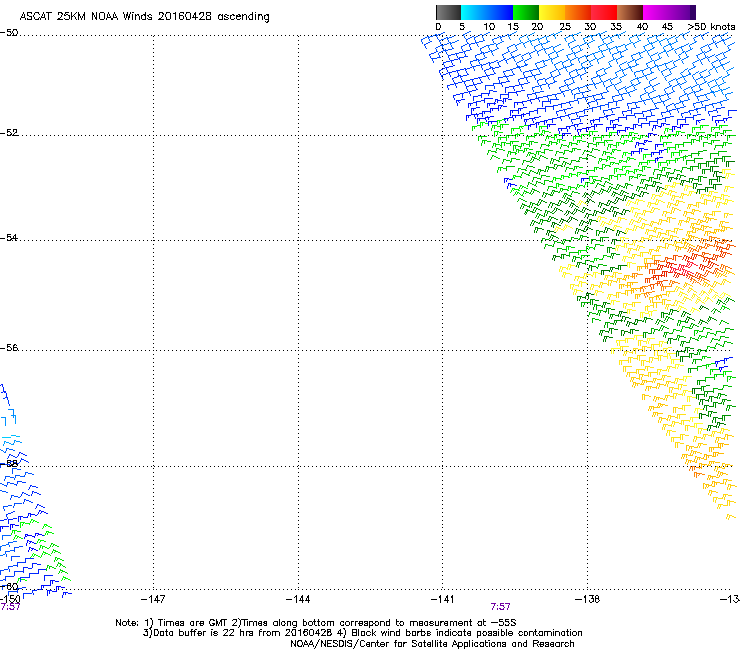The width and height of the screenshot is (740, 650).
Task: Select the dark blue 10-15 knots legend swatch
Action: [x=500, y=12]
